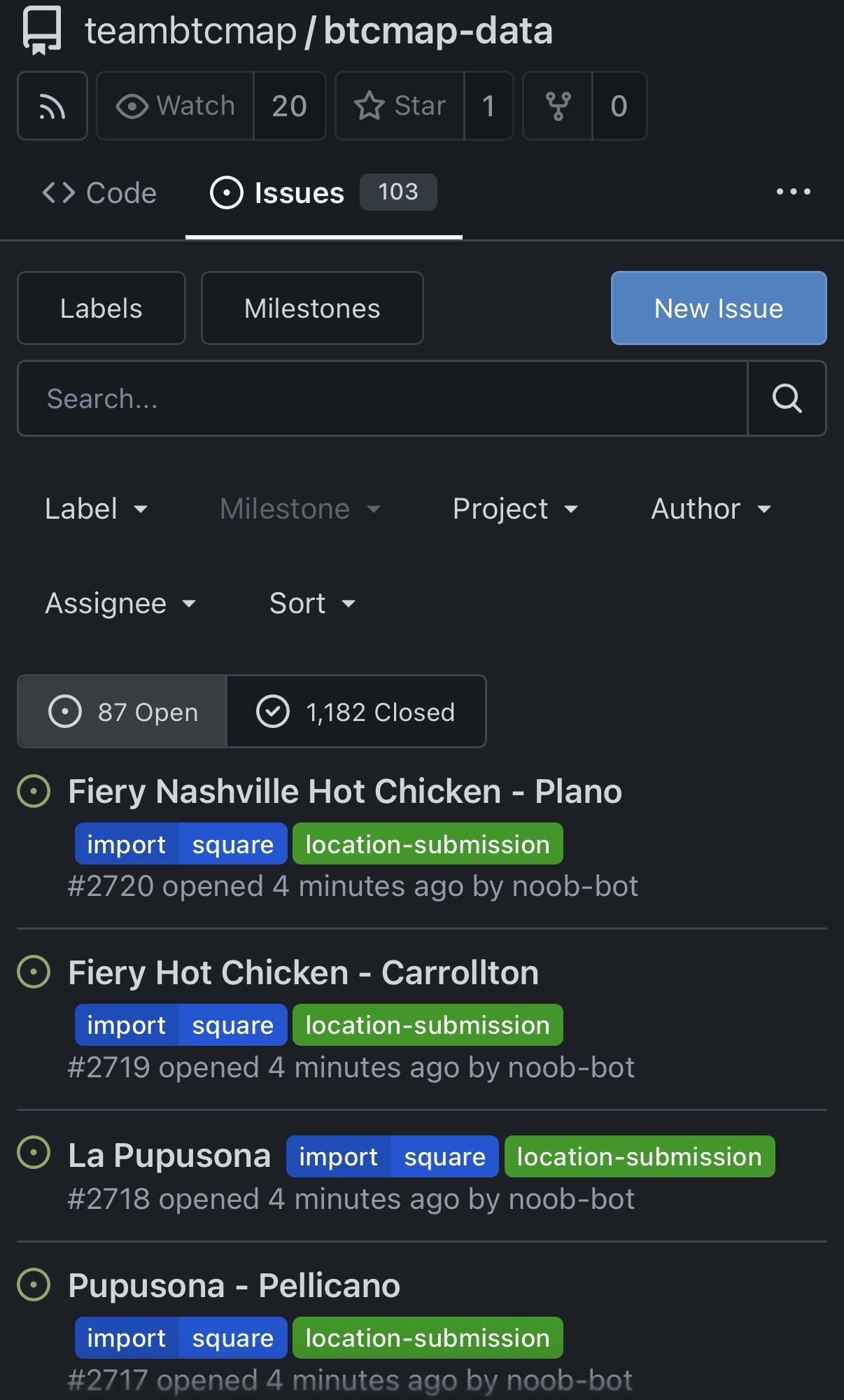Click the magnifying glass search button

tap(787, 398)
